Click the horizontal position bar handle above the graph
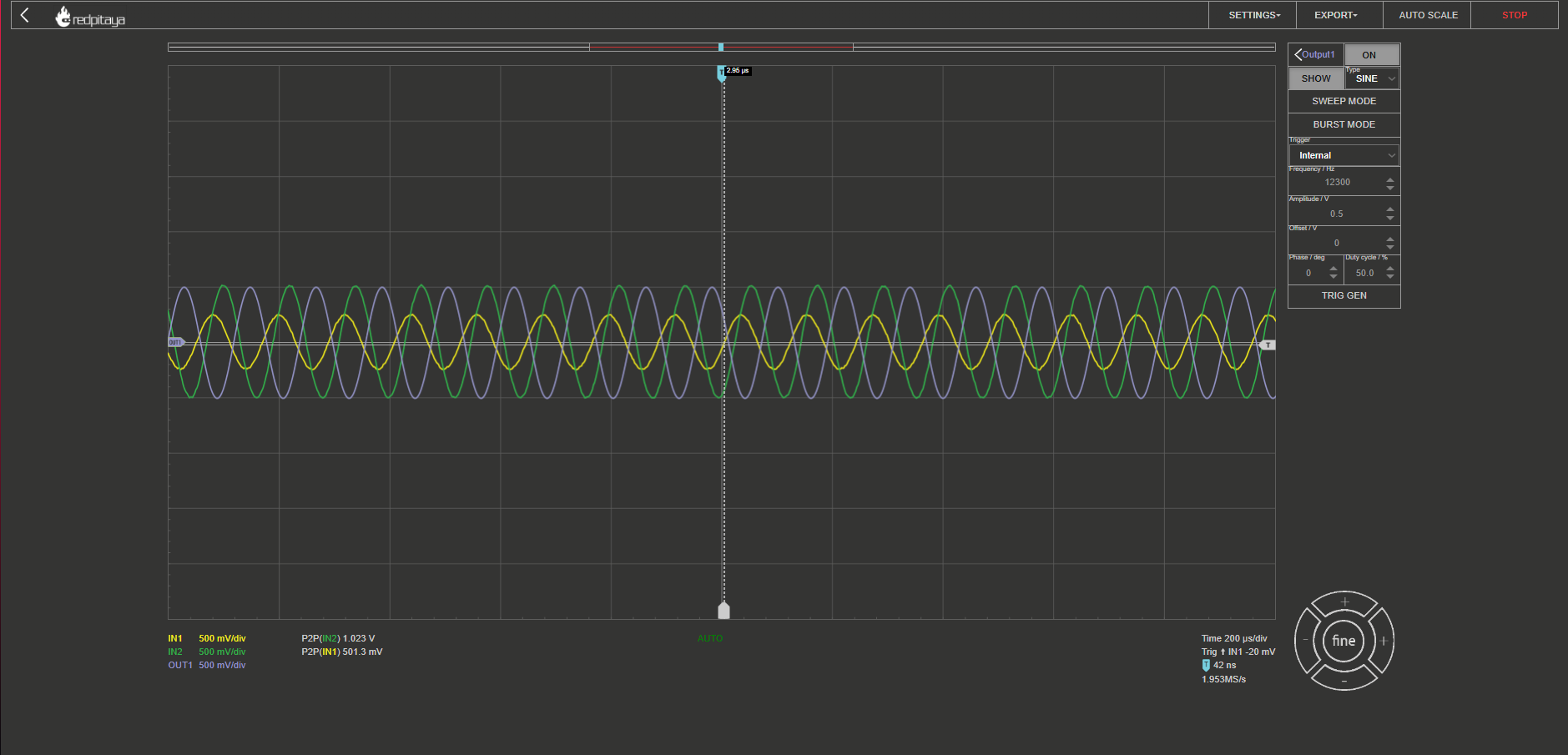1568x755 pixels. 721,48
